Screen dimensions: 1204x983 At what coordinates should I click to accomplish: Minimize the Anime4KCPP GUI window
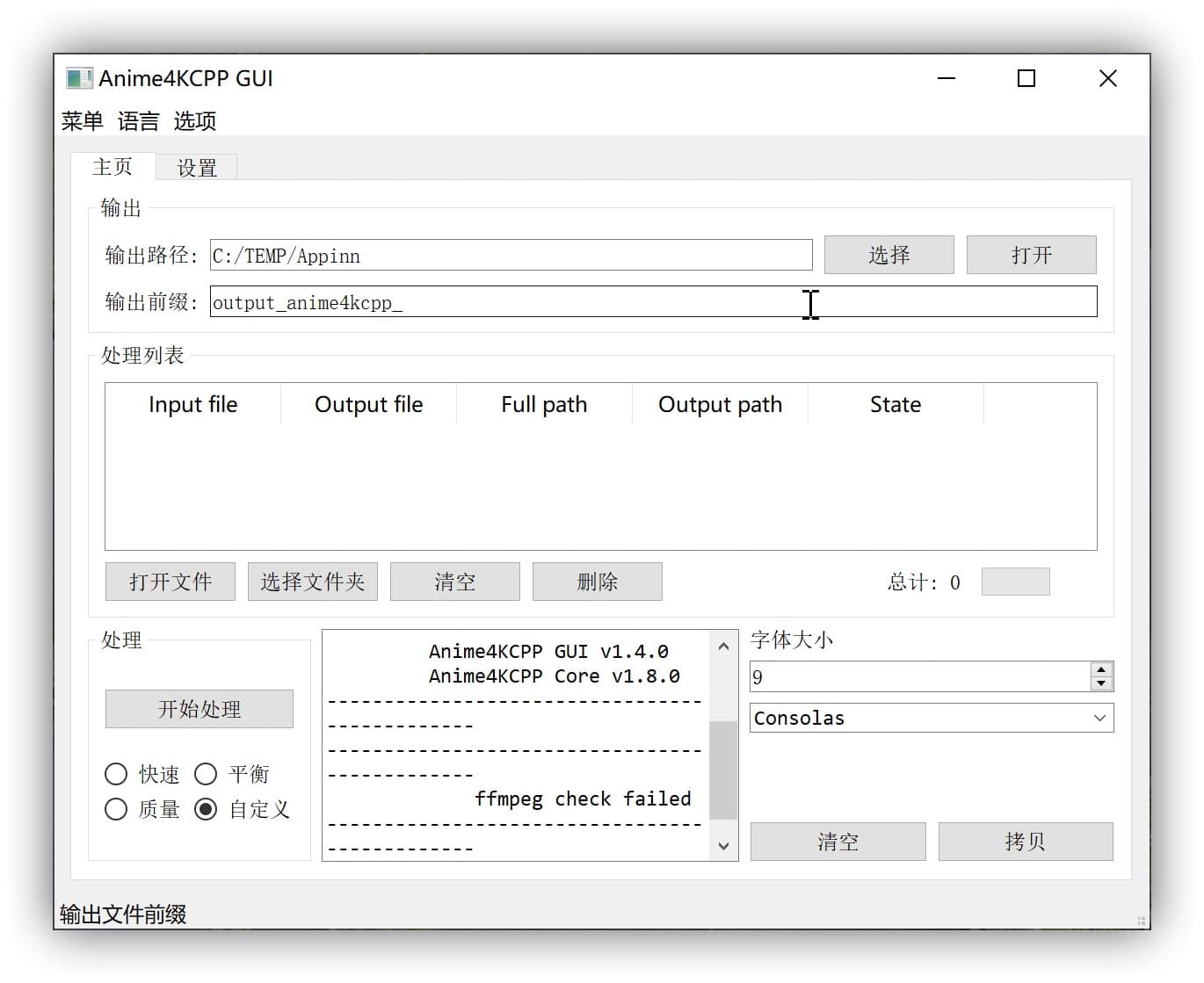[x=947, y=78]
